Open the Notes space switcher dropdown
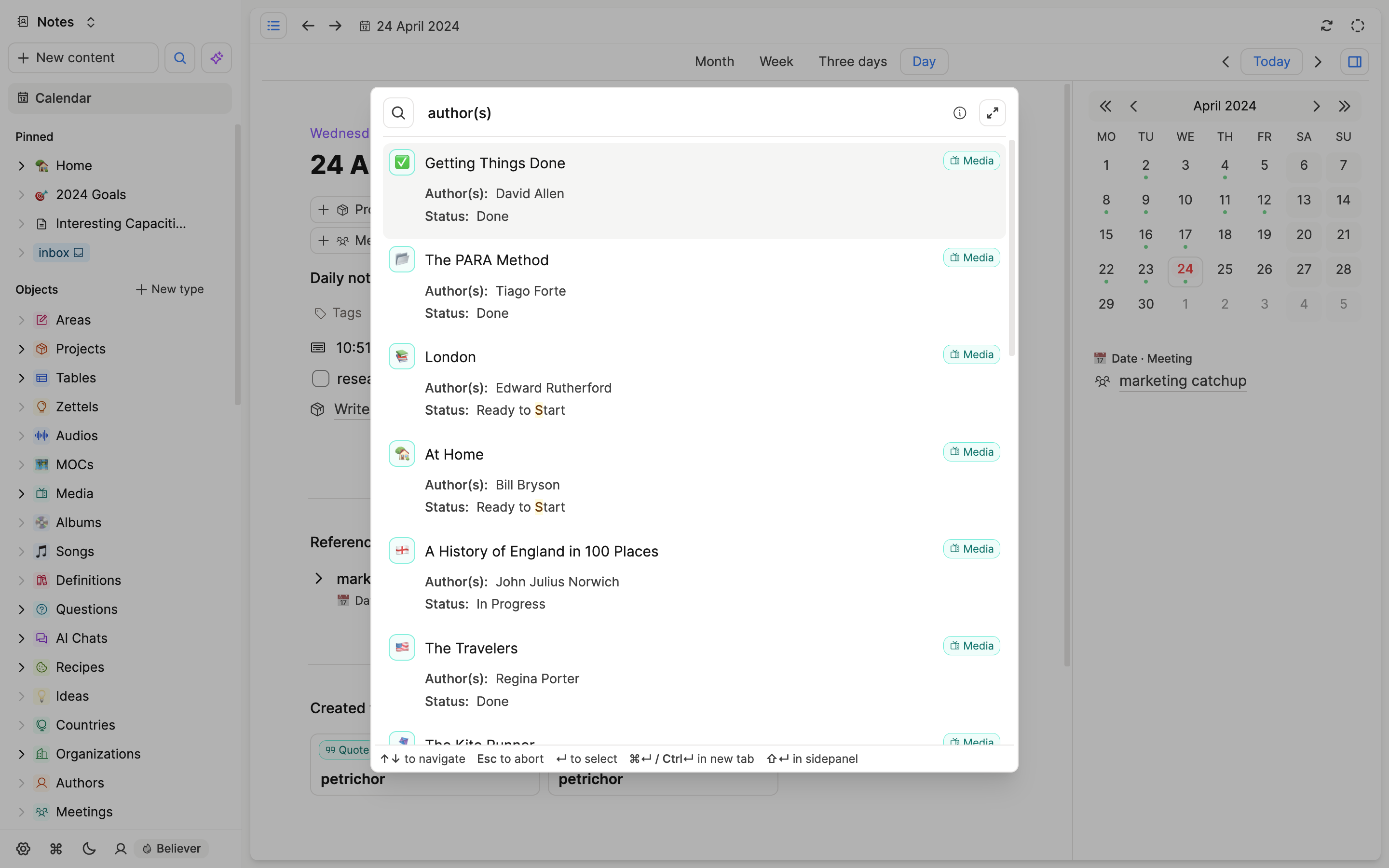The height and width of the screenshot is (868, 1389). [x=91, y=22]
